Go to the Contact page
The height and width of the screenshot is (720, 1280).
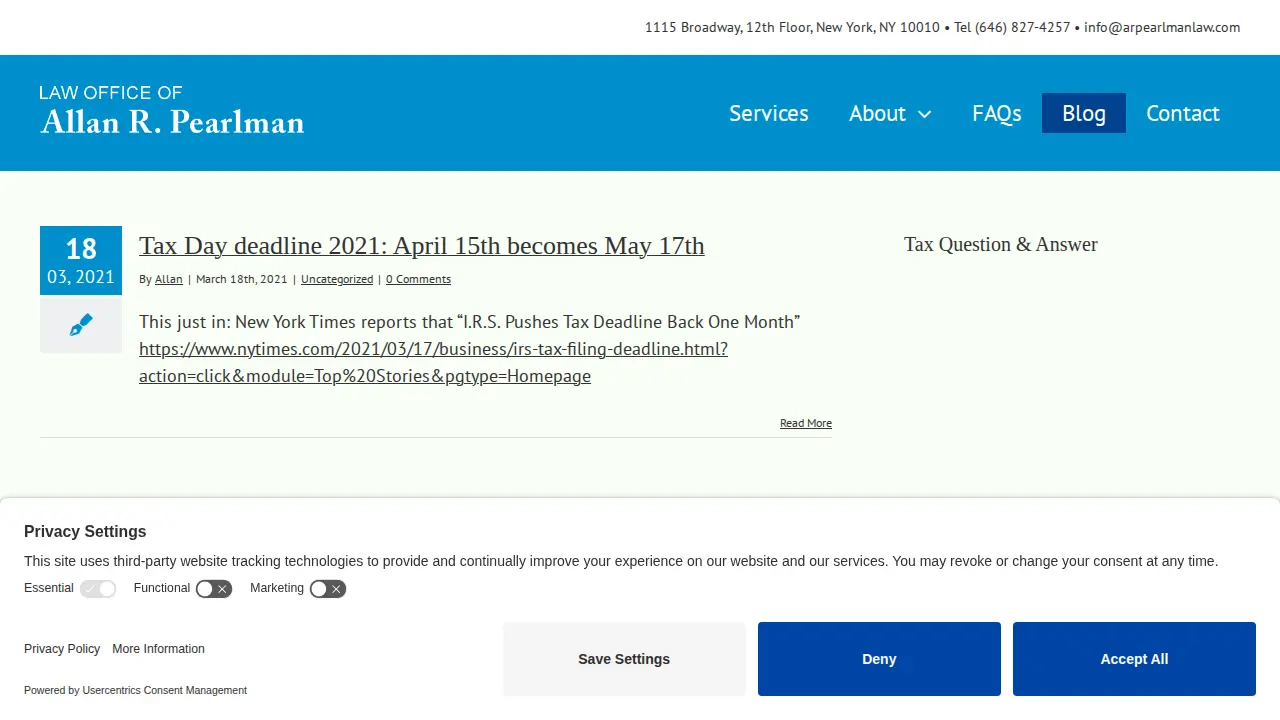pos(1183,113)
